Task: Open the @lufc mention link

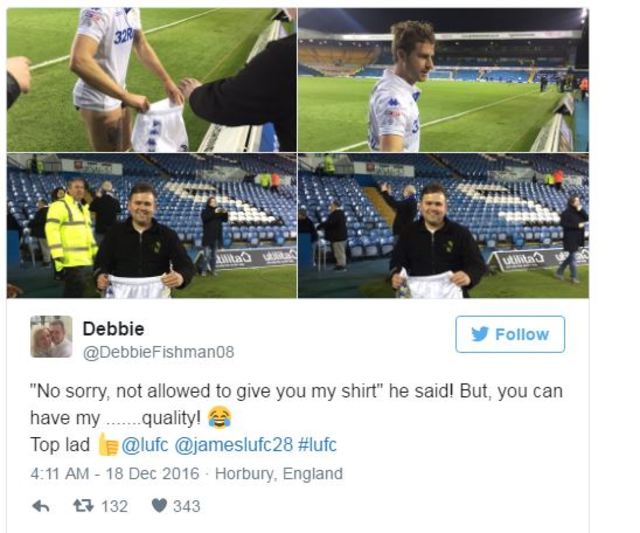Action: [x=147, y=441]
